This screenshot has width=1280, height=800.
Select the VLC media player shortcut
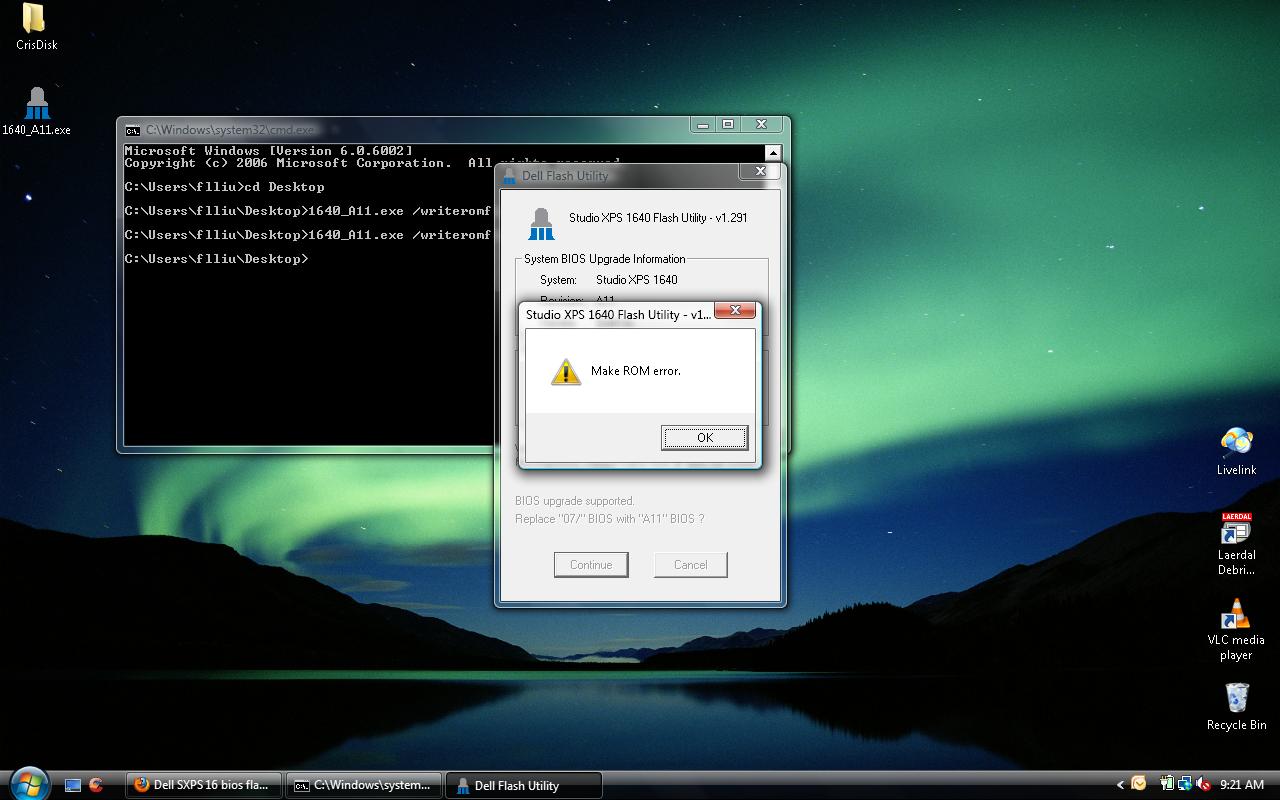click(1236, 630)
